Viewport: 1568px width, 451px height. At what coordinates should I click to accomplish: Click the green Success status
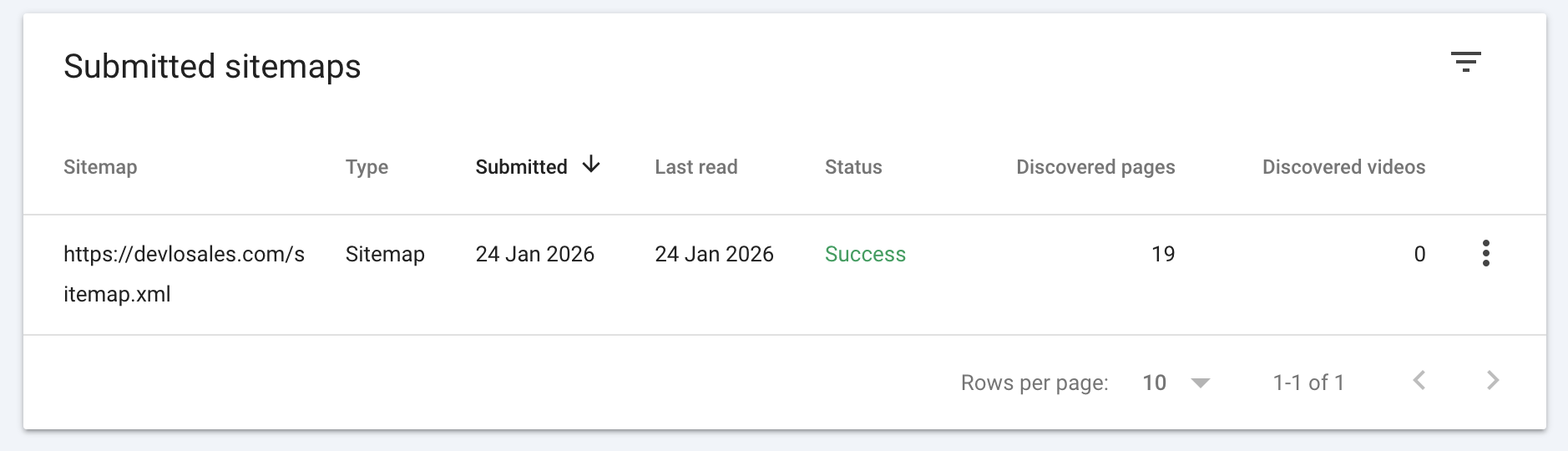pos(865,254)
